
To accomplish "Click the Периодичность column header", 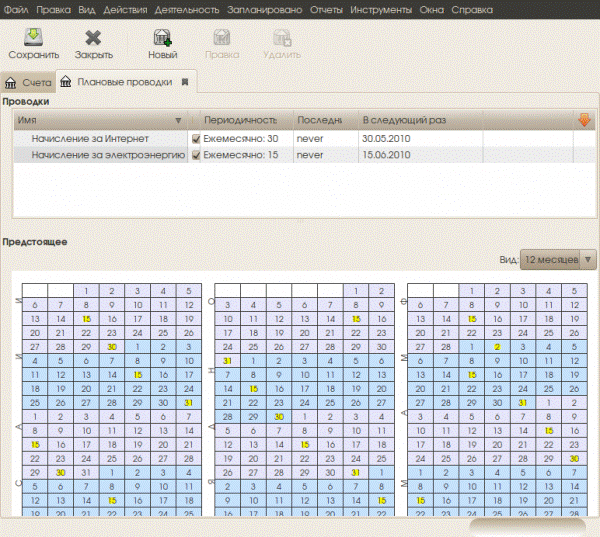I will (241, 120).
